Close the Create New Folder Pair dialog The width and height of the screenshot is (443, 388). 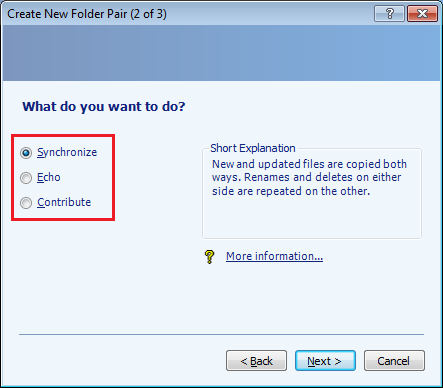422,14
